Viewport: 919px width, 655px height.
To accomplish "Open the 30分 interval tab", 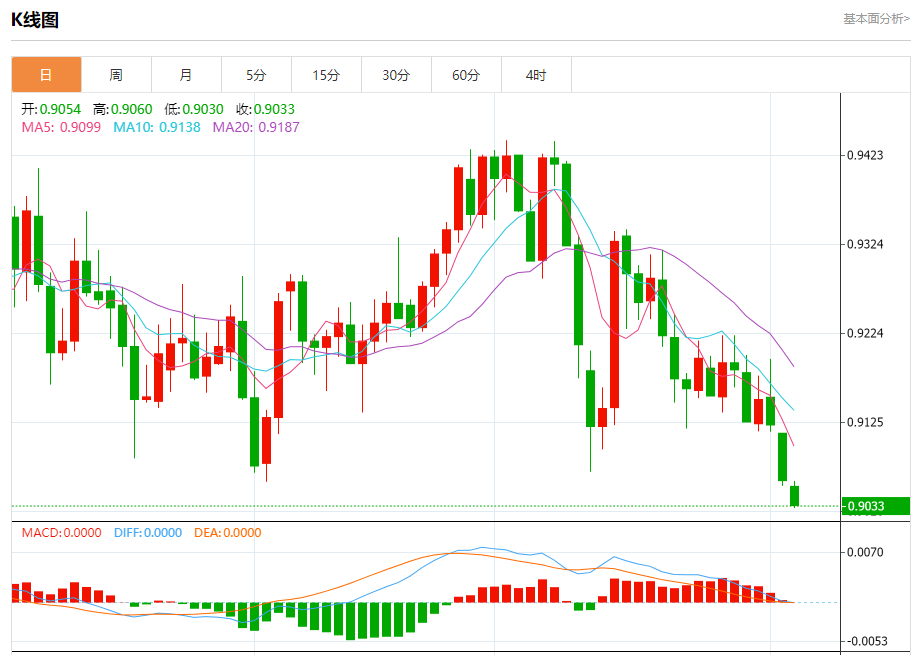I will coord(396,75).
